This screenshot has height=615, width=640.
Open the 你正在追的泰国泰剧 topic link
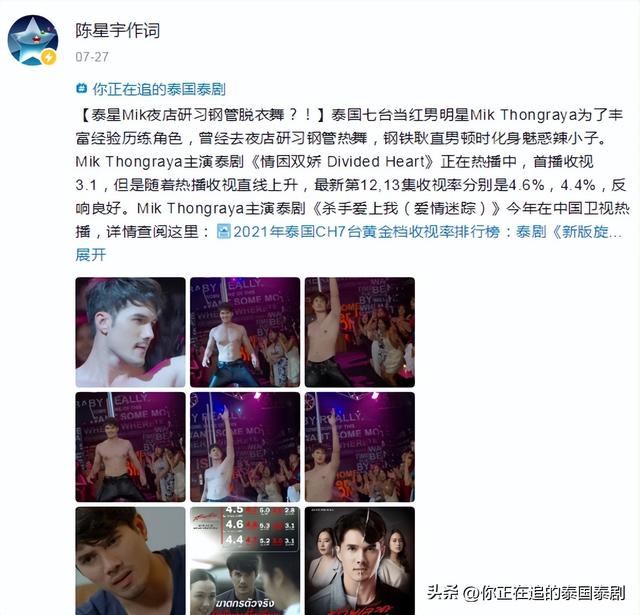click(159, 89)
